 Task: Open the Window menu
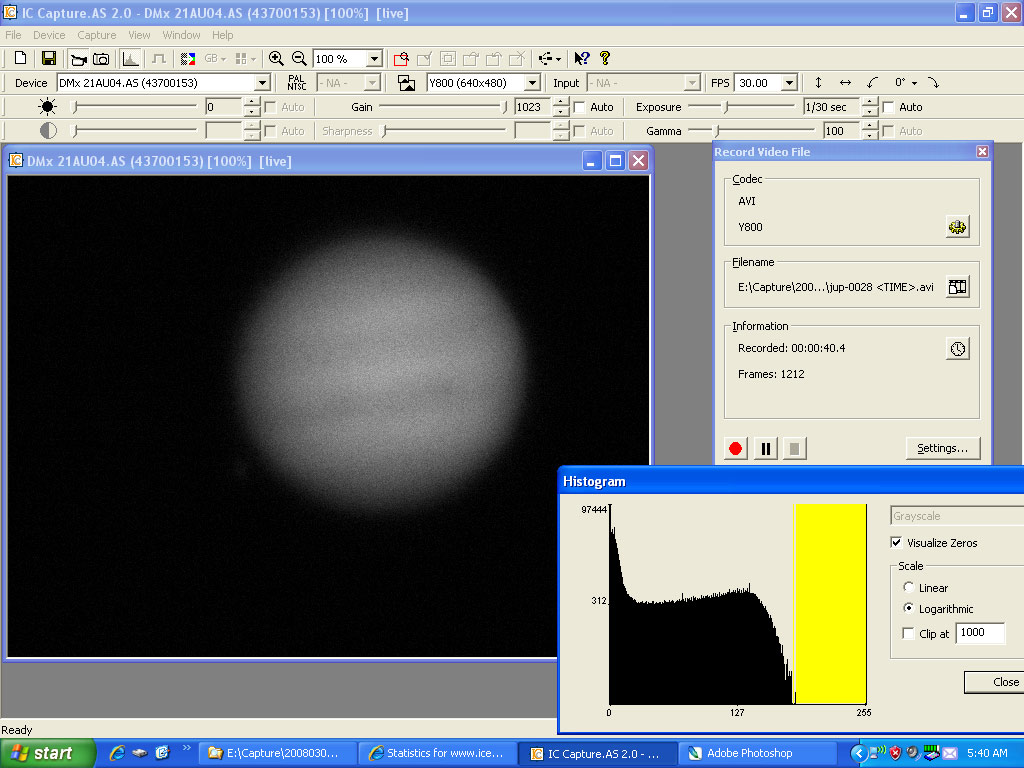click(181, 35)
